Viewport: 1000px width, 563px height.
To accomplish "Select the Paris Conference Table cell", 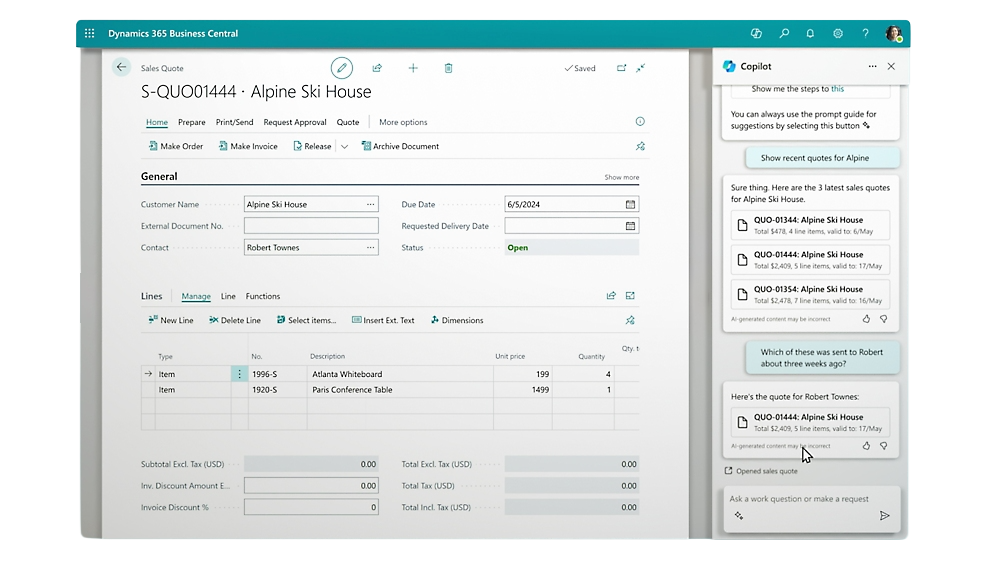I will (x=400, y=390).
